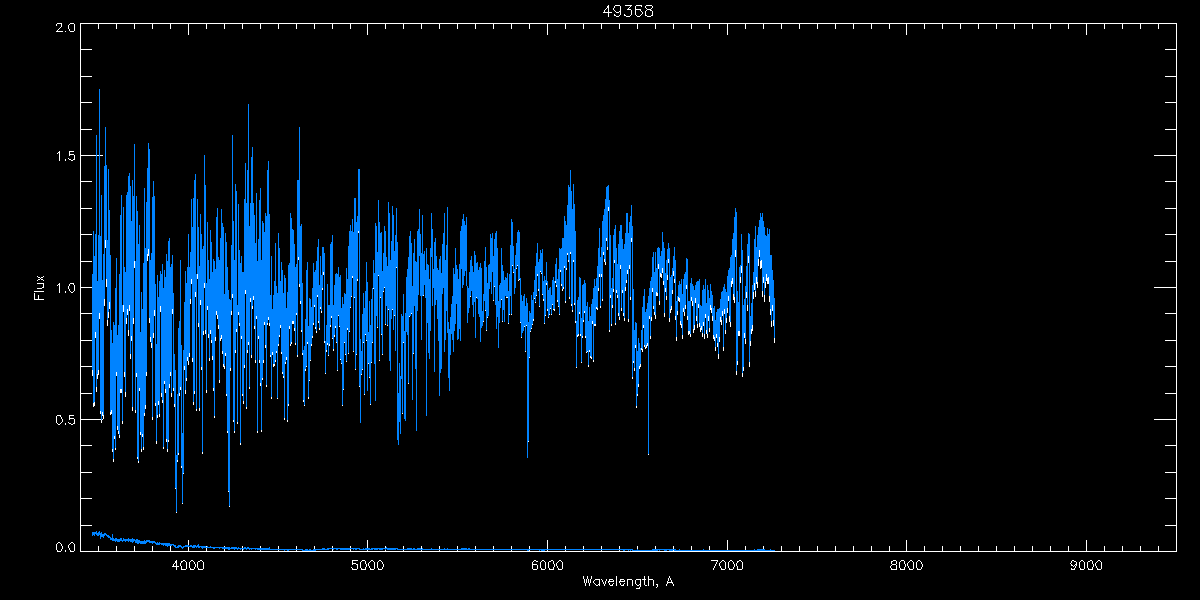Click the 1.5 flux tick label
Viewport: 1200px width, 600px height.
pos(65,157)
